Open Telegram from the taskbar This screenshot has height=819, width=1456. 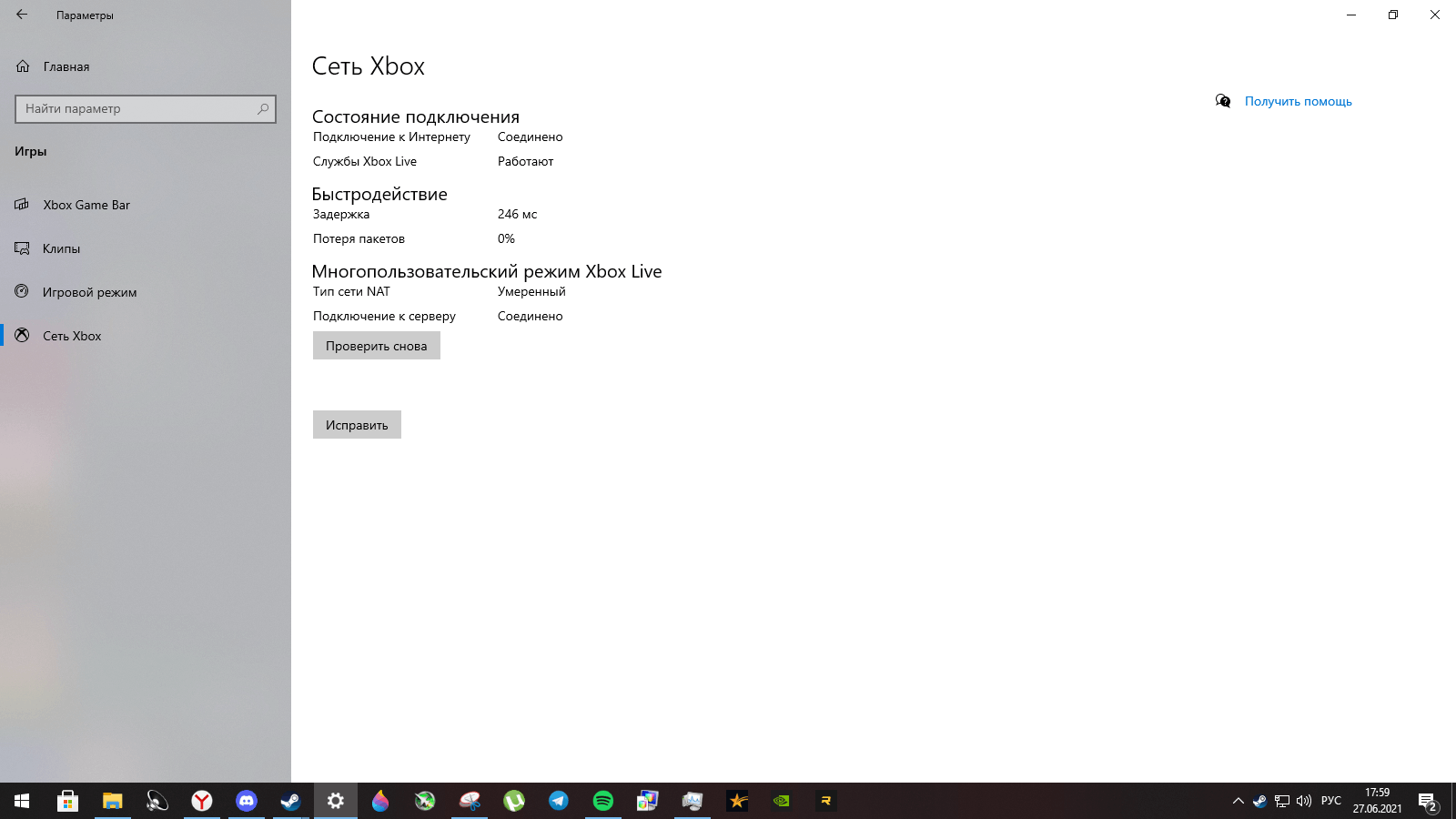pos(559,801)
